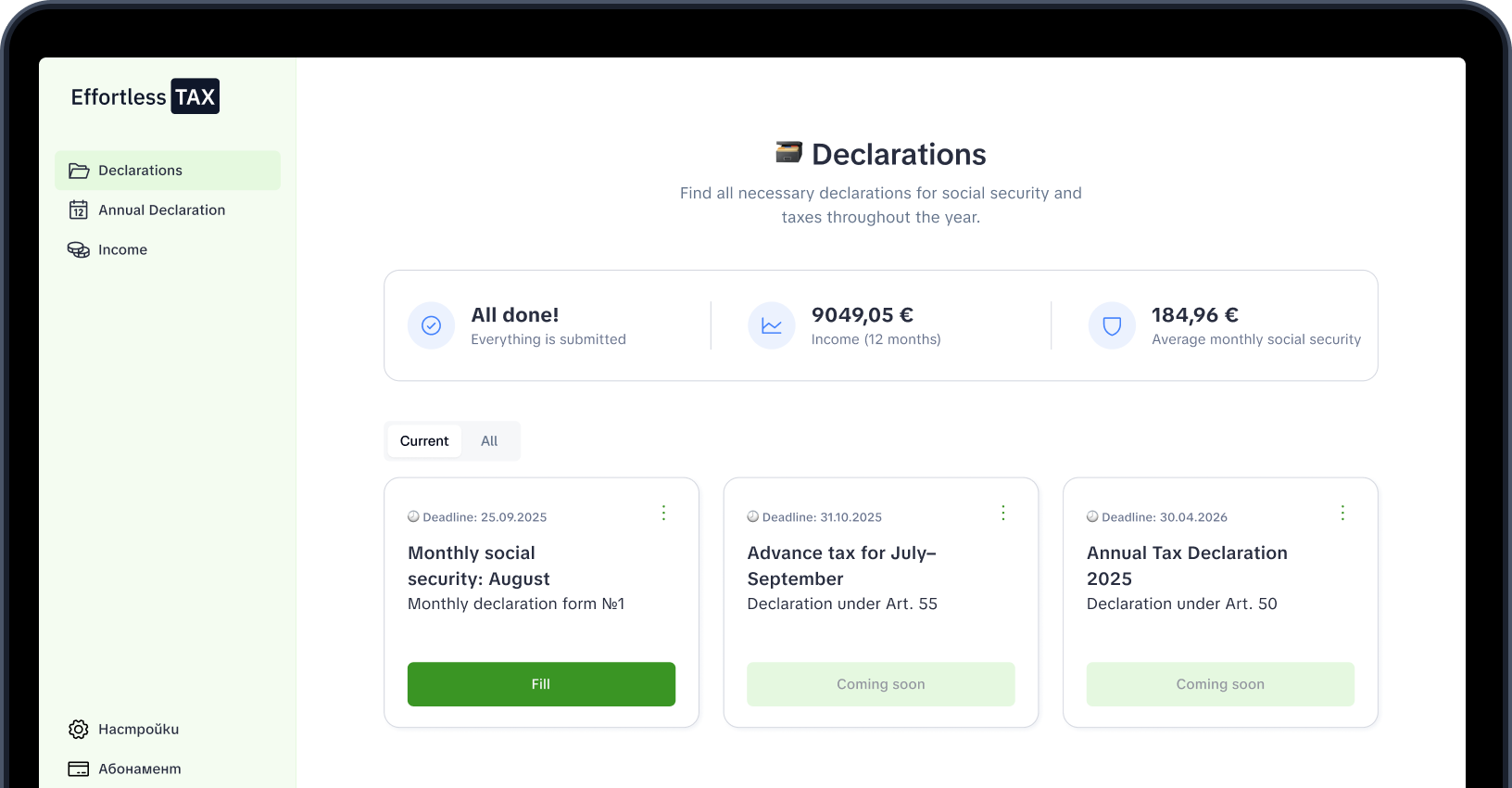Go to Income section in sidebar
The height and width of the screenshot is (788, 1512).
(122, 250)
